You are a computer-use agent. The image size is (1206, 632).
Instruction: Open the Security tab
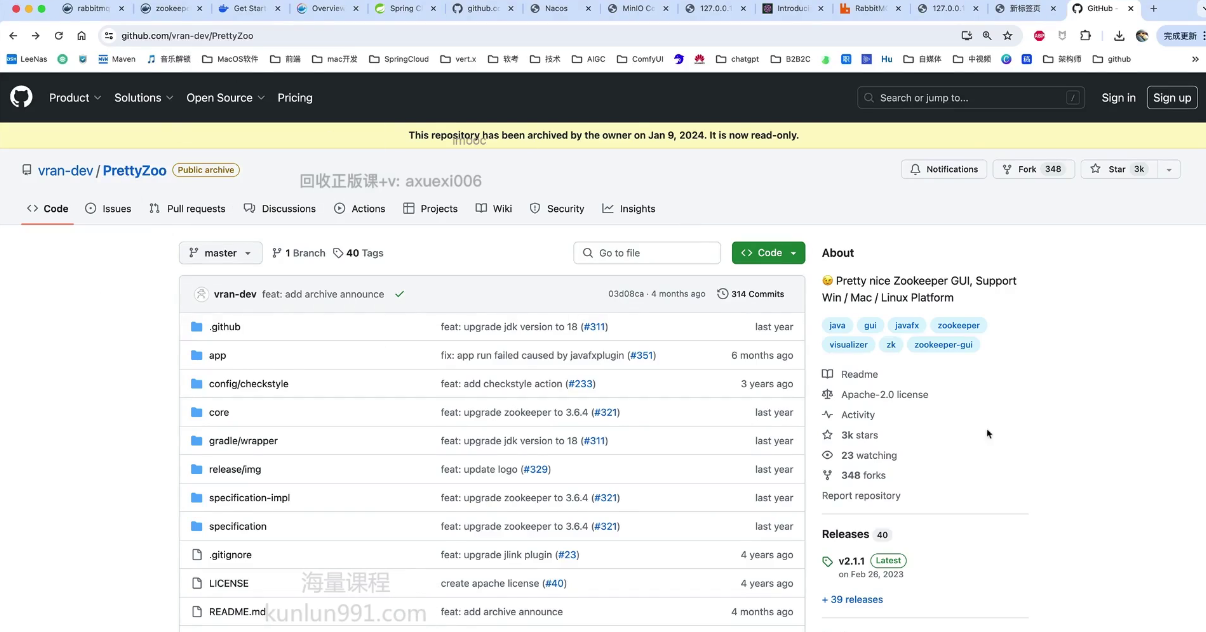tap(557, 209)
